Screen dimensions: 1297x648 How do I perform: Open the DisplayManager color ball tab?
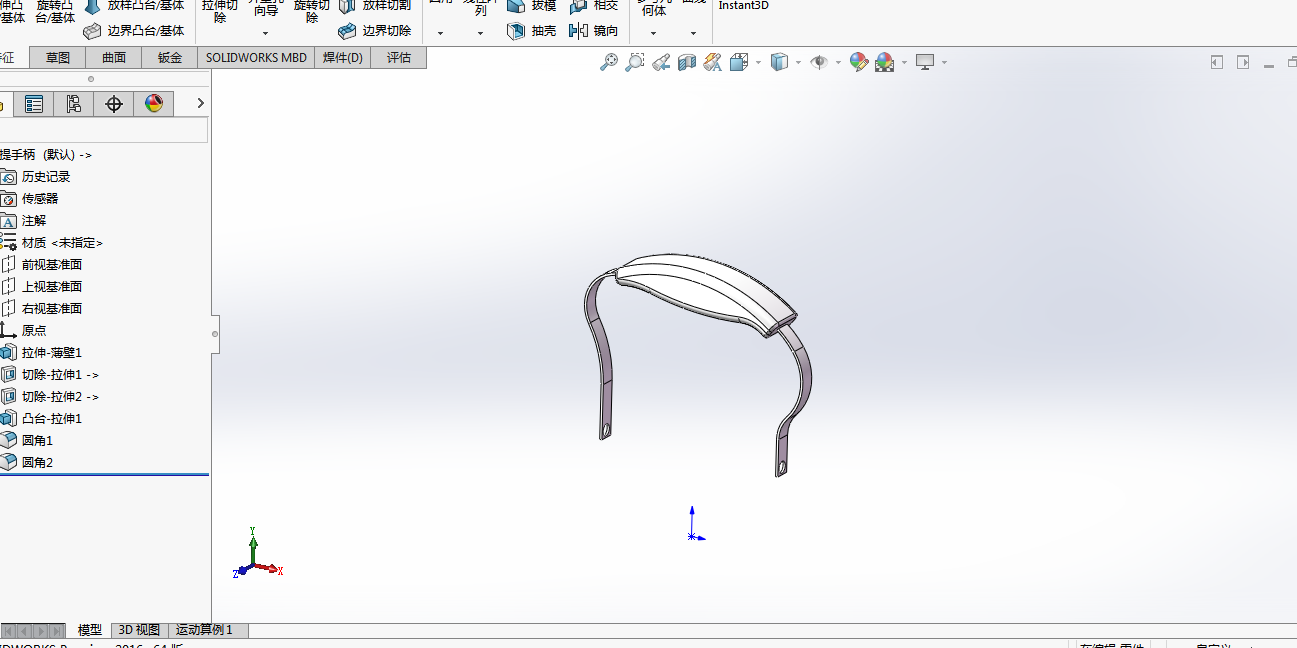coord(154,104)
